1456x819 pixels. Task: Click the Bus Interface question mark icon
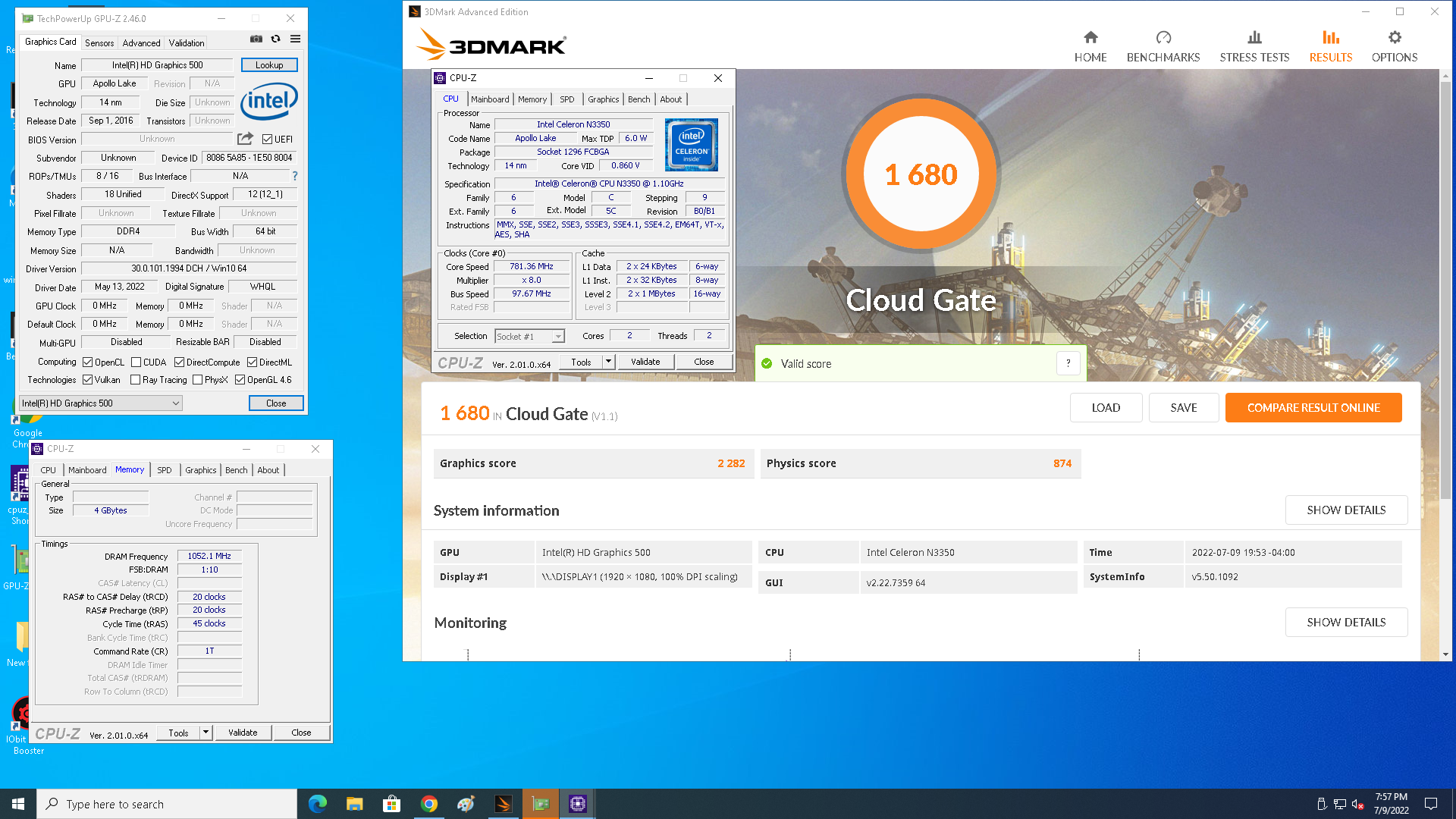pos(295,176)
